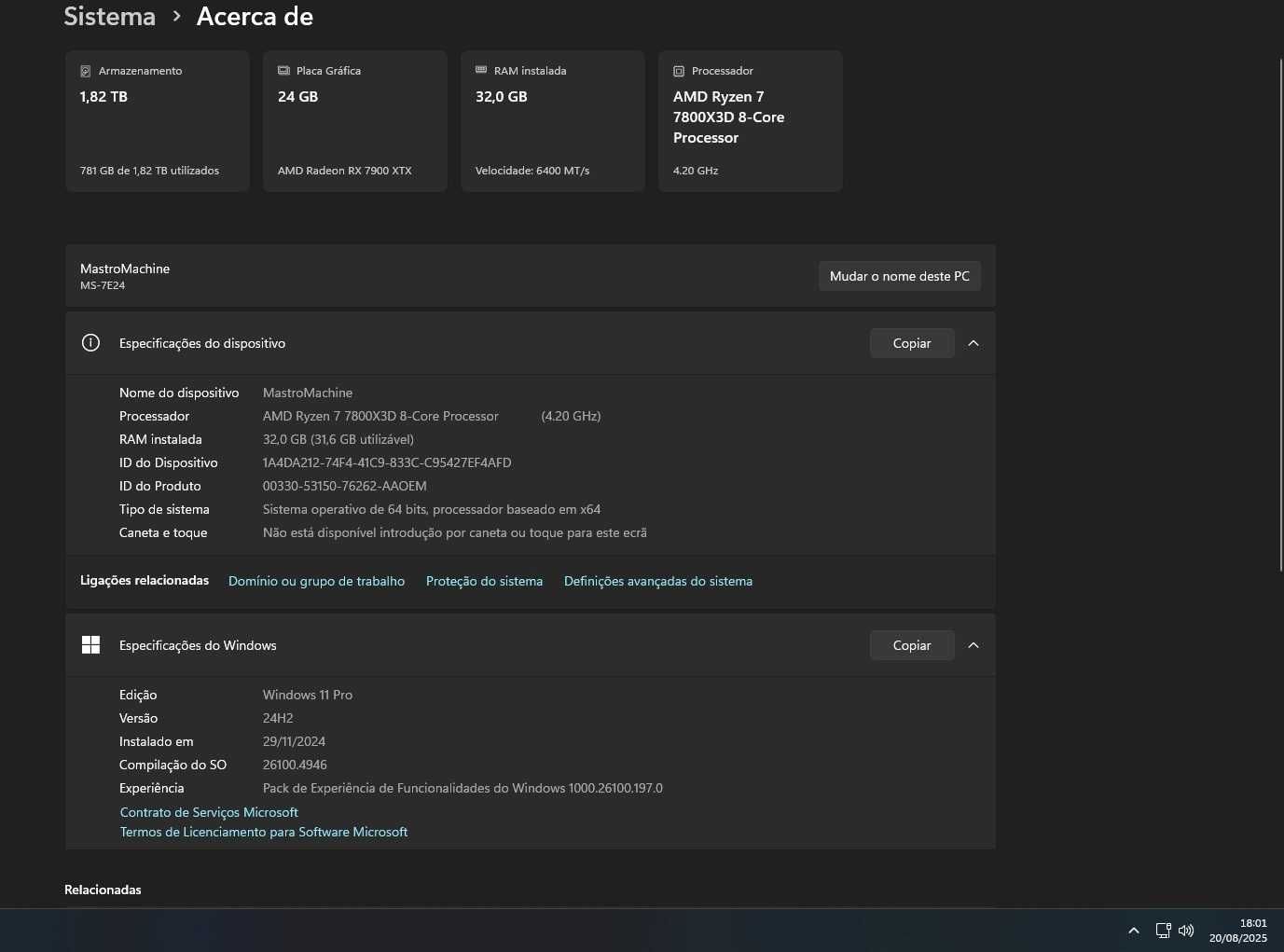
Task: Open Proteção do sistema link
Action: (484, 581)
